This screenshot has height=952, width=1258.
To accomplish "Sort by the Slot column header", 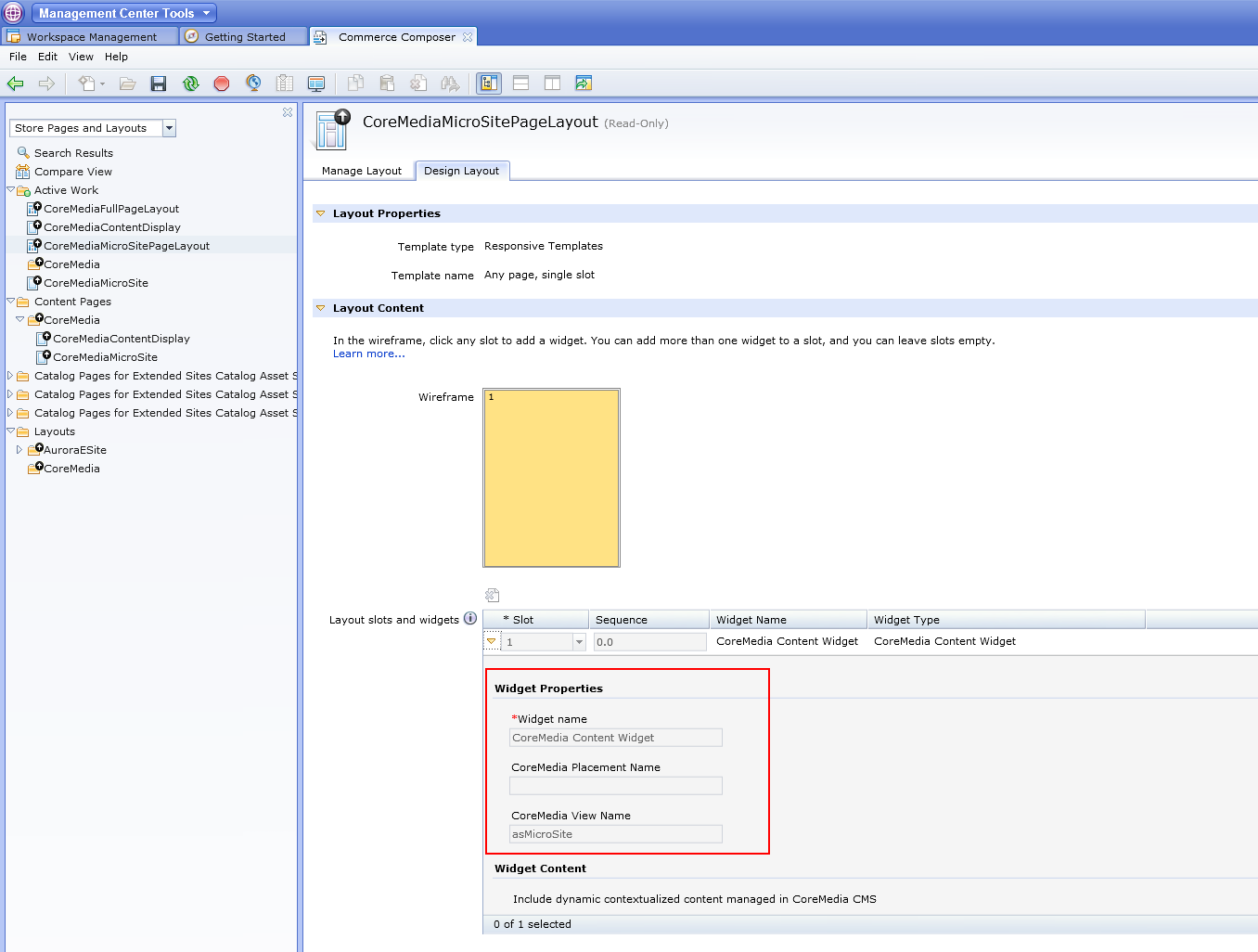I will [536, 620].
